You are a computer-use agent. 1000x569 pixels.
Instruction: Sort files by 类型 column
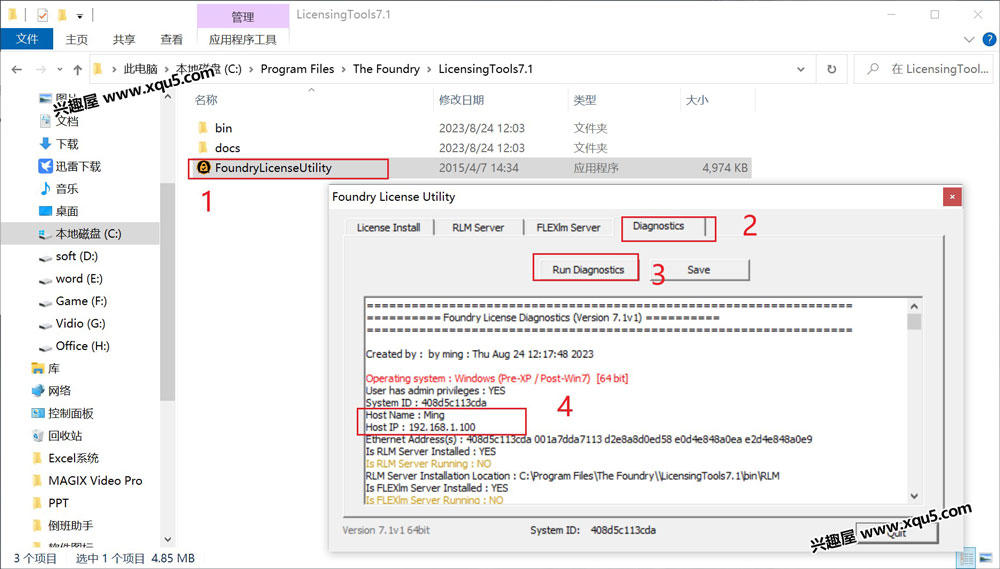[x=585, y=100]
